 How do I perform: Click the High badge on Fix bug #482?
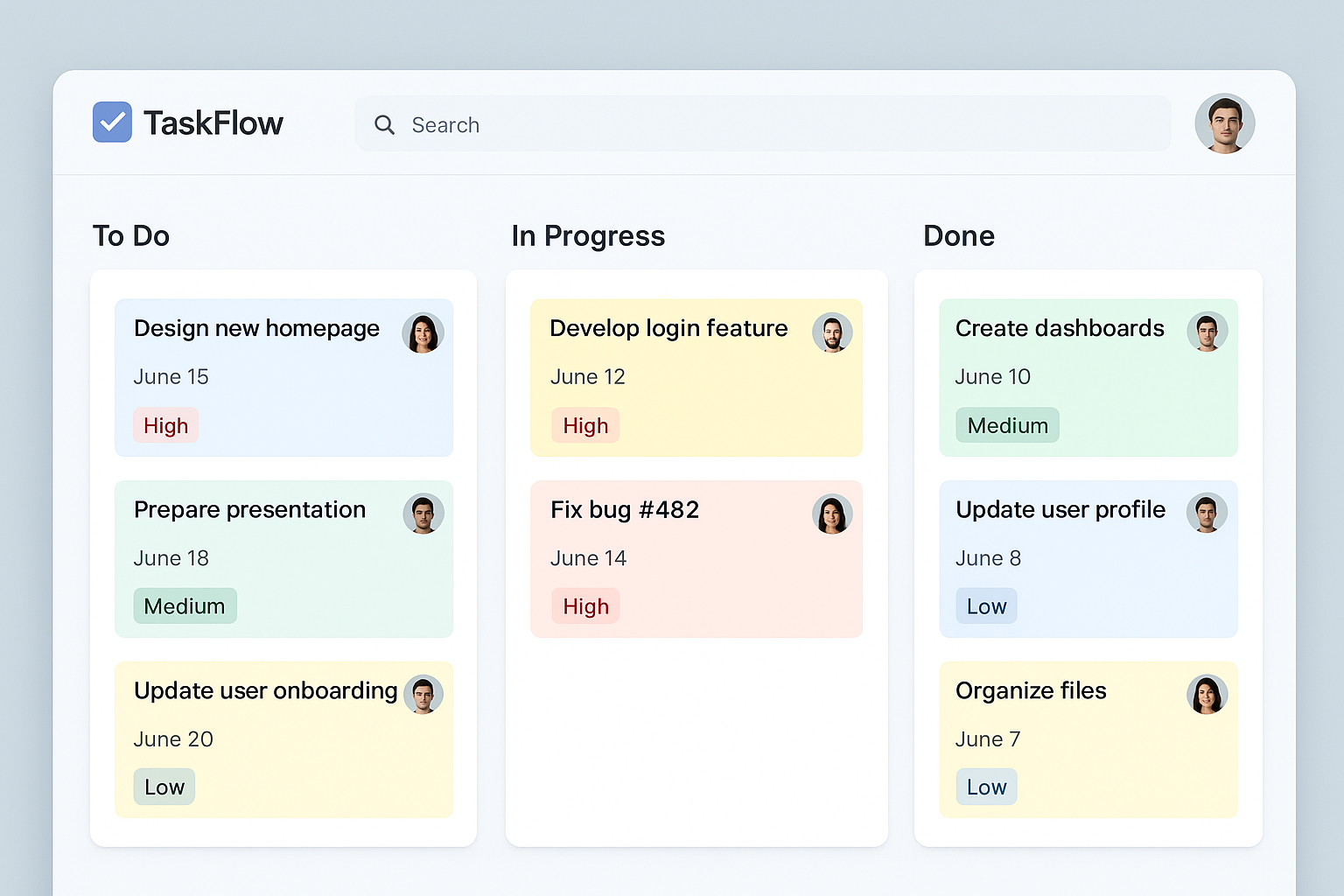[585, 605]
